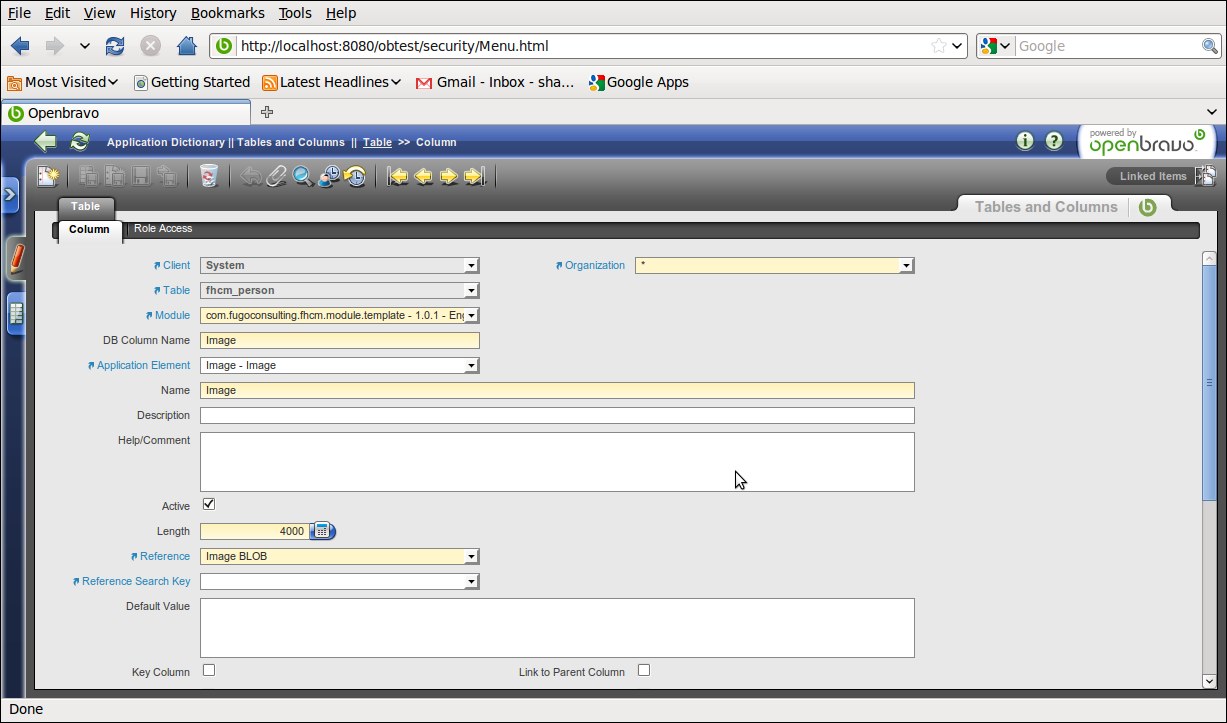
Task: Open help using the question mark icon
Action: point(1054,141)
